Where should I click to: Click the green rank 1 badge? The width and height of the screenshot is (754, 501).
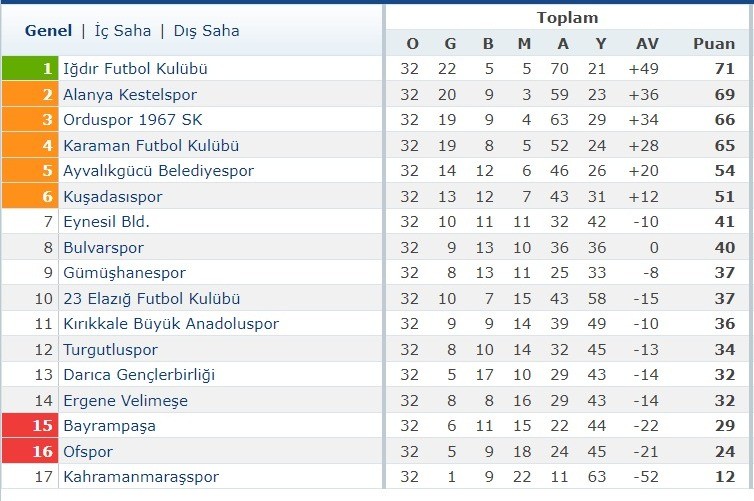click(x=30, y=68)
